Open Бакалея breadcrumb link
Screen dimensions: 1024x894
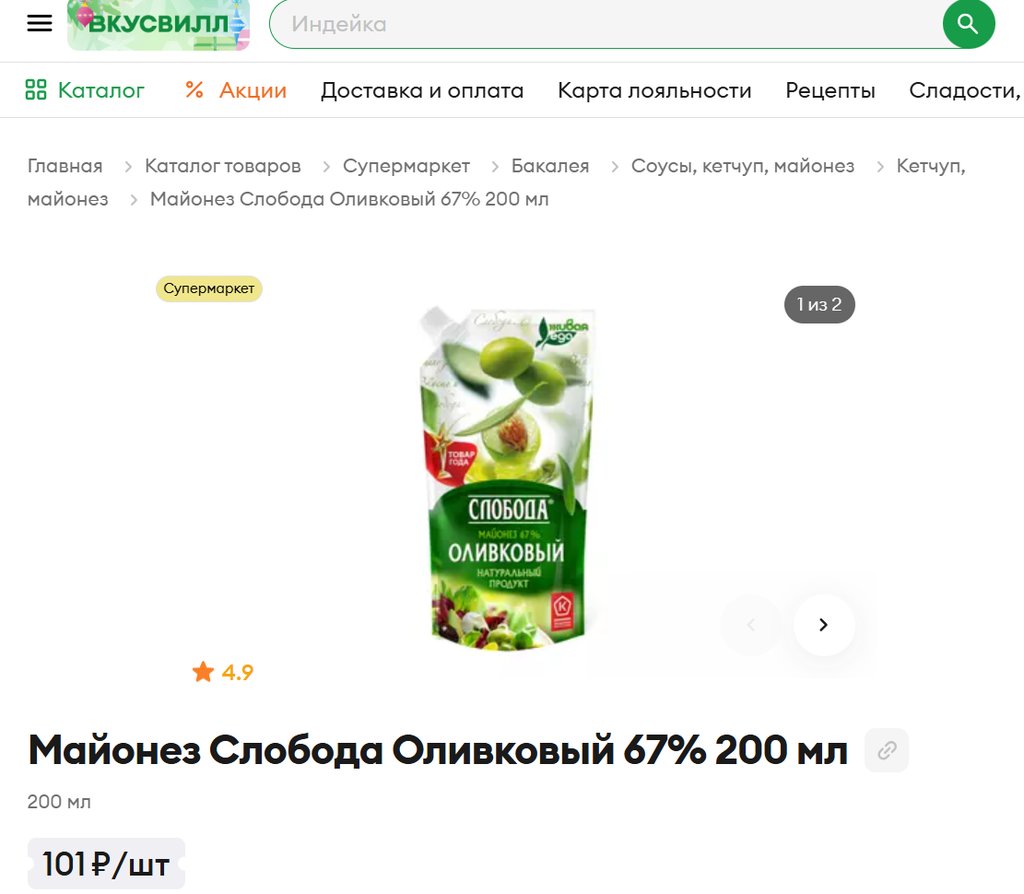pyautogui.click(x=550, y=166)
